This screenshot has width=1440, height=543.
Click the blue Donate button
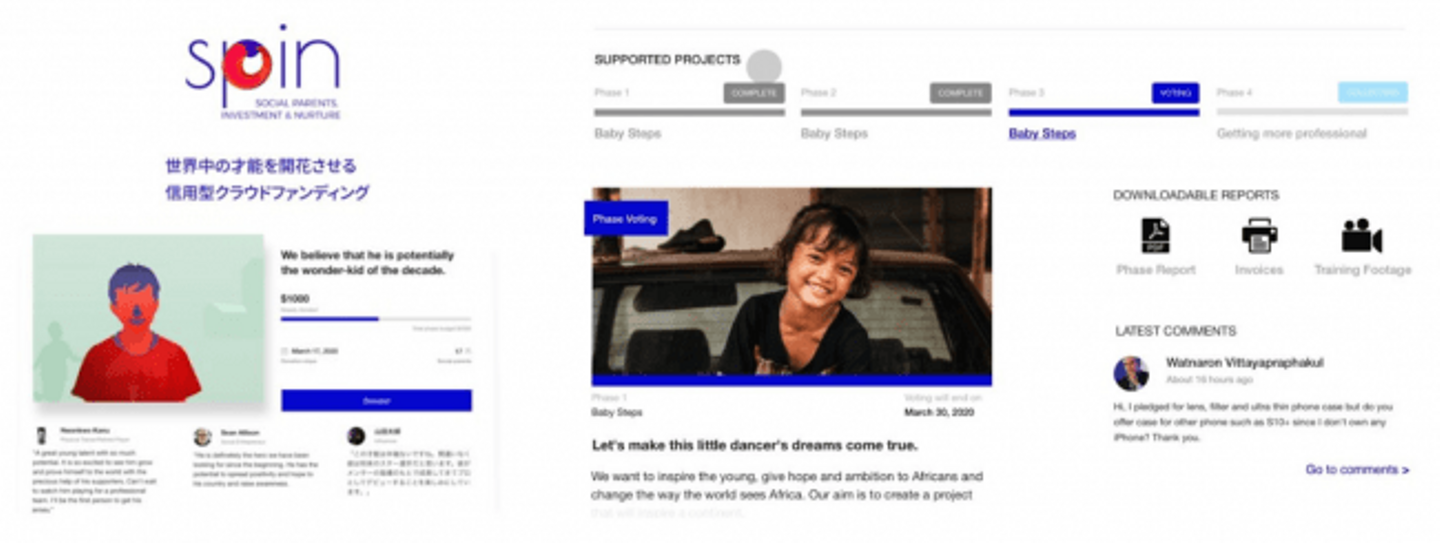[376, 400]
